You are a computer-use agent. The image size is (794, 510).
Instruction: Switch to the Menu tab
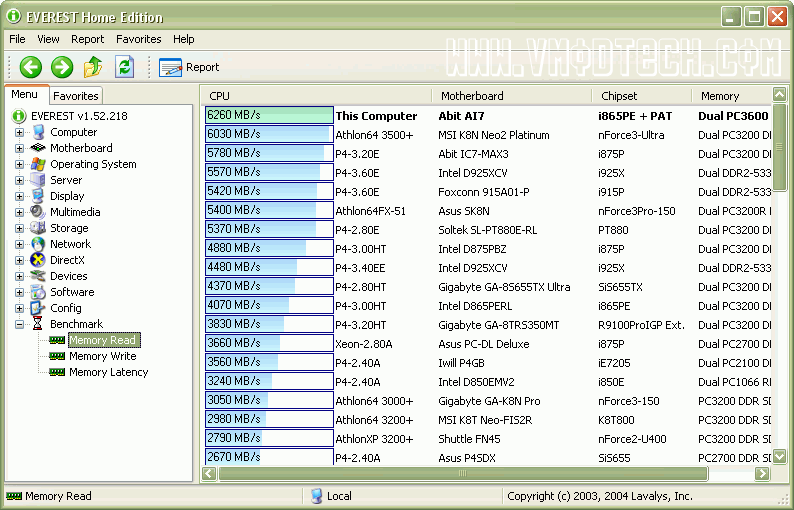click(x=25, y=94)
